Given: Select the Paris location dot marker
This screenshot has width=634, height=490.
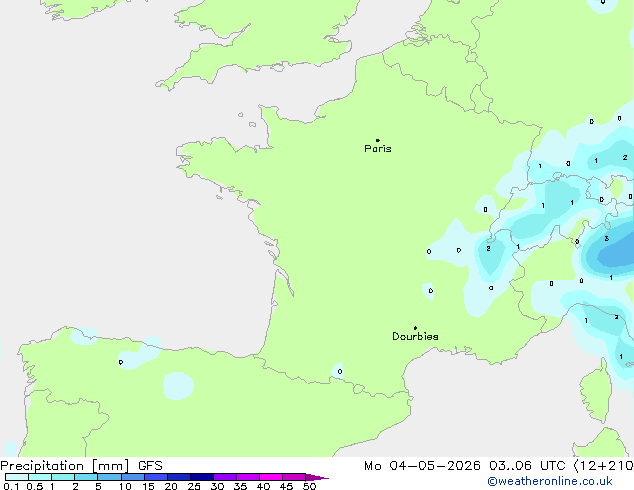Looking at the screenshot, I should pos(378,140).
